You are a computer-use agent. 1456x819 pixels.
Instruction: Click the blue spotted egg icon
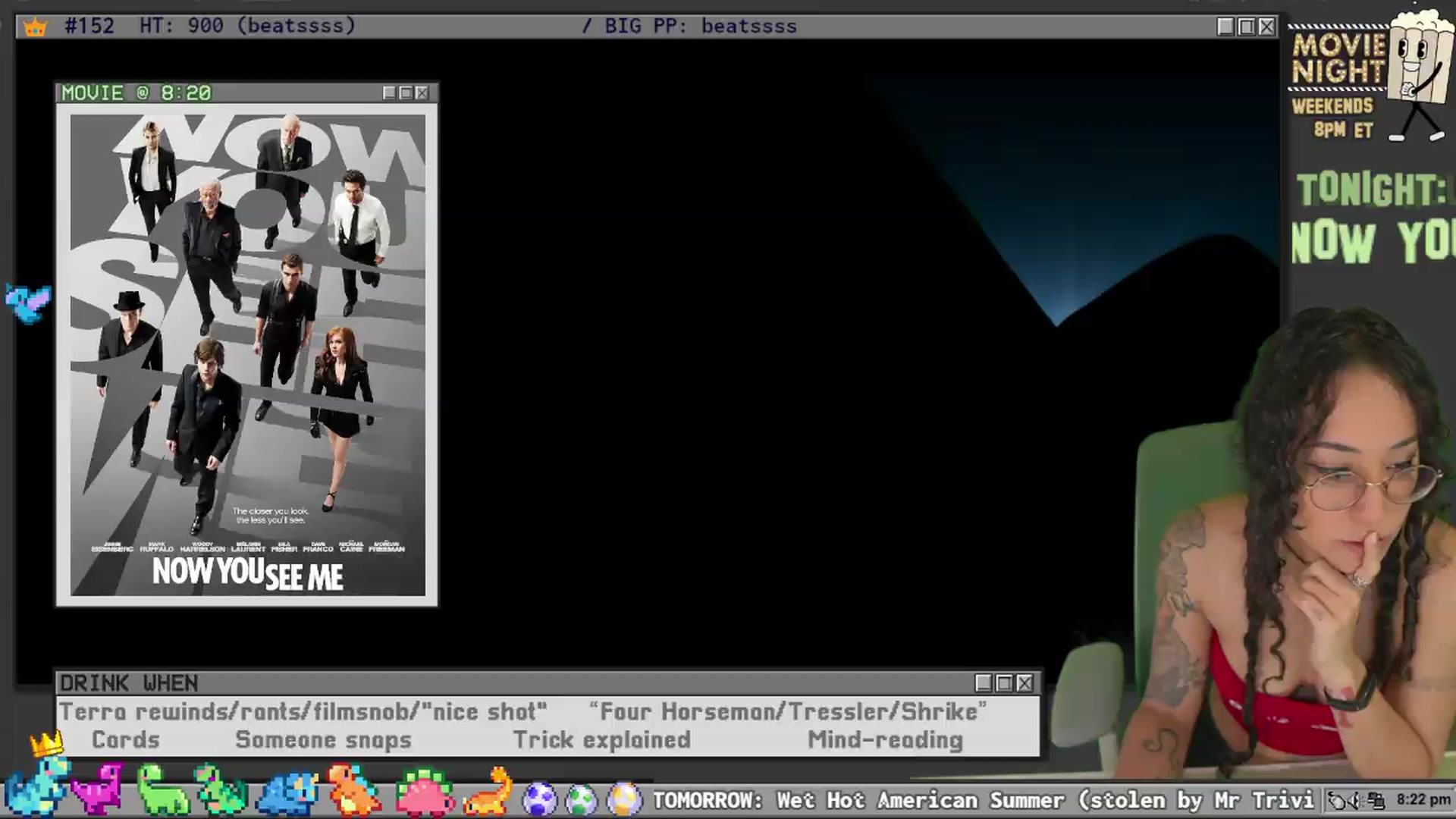pos(540,799)
